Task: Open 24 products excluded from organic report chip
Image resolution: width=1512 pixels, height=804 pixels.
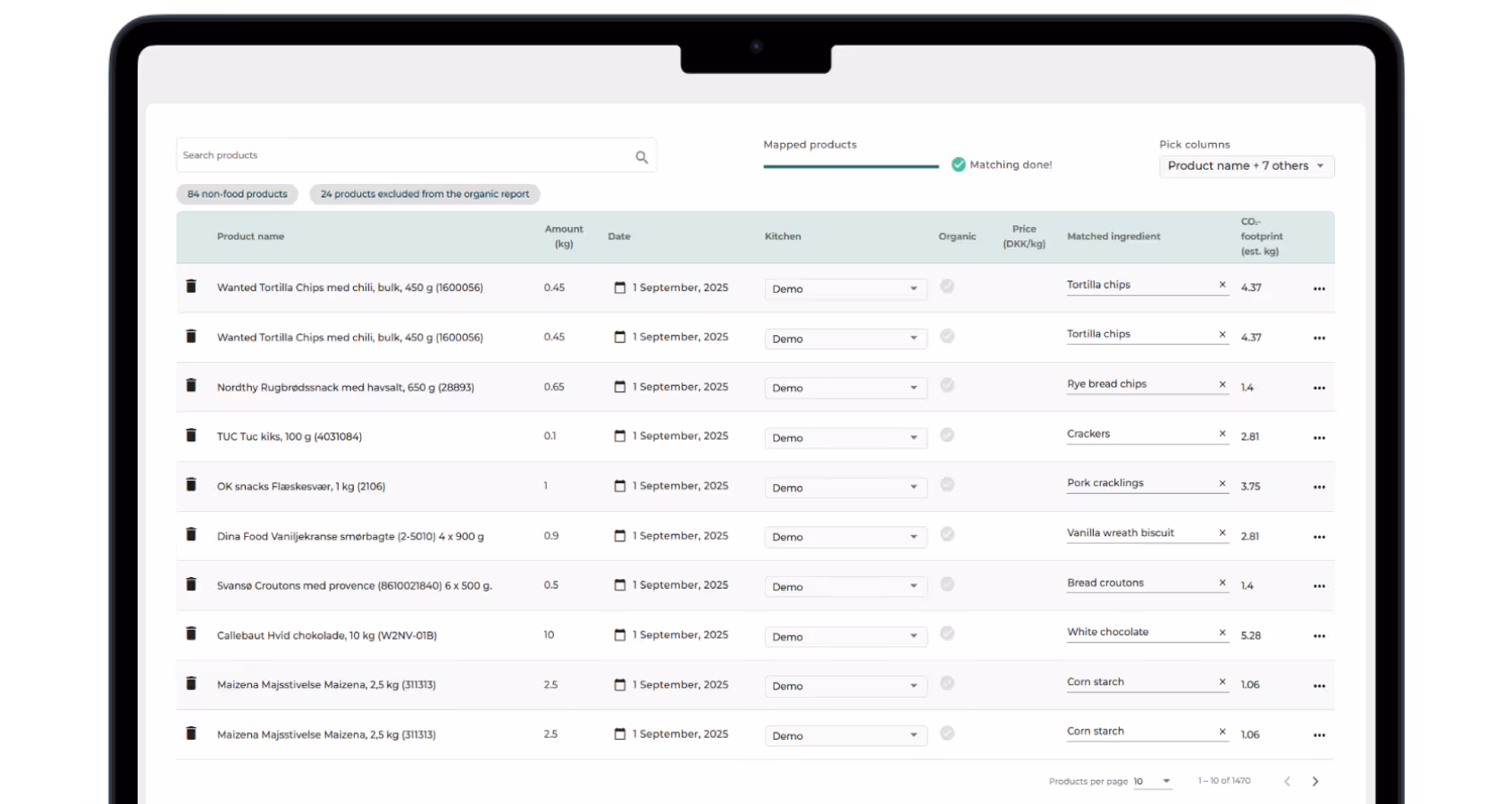Action: point(424,194)
